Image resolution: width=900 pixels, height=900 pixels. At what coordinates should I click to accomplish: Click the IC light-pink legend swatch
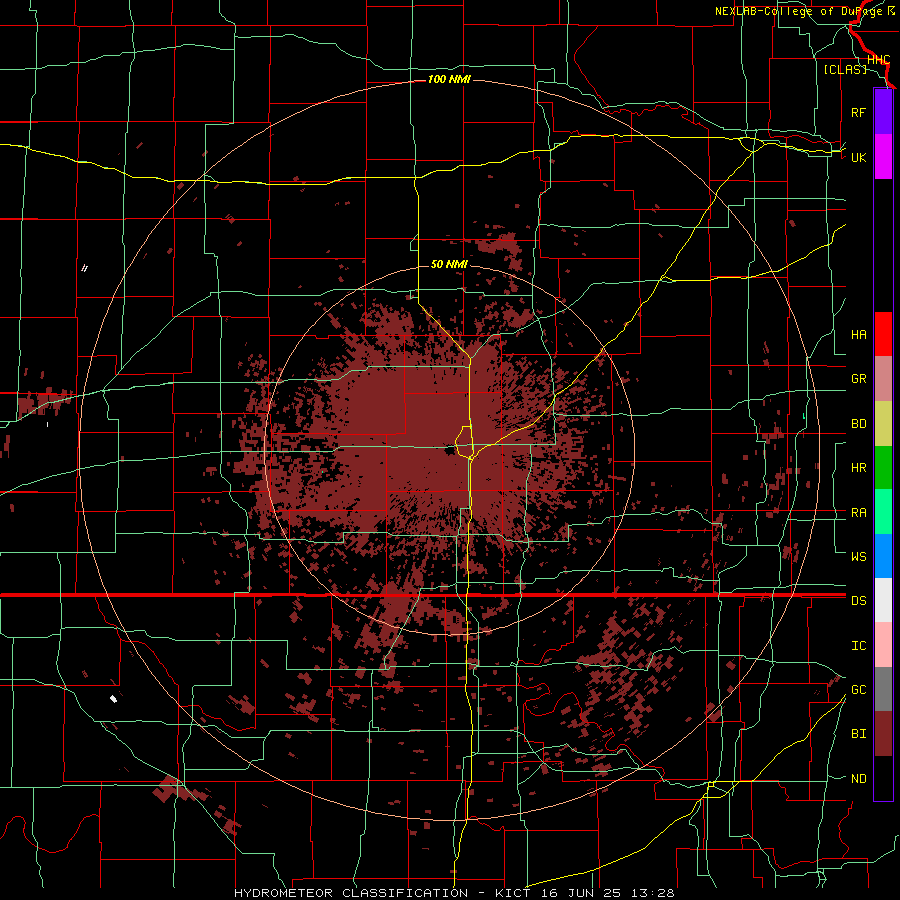click(883, 645)
